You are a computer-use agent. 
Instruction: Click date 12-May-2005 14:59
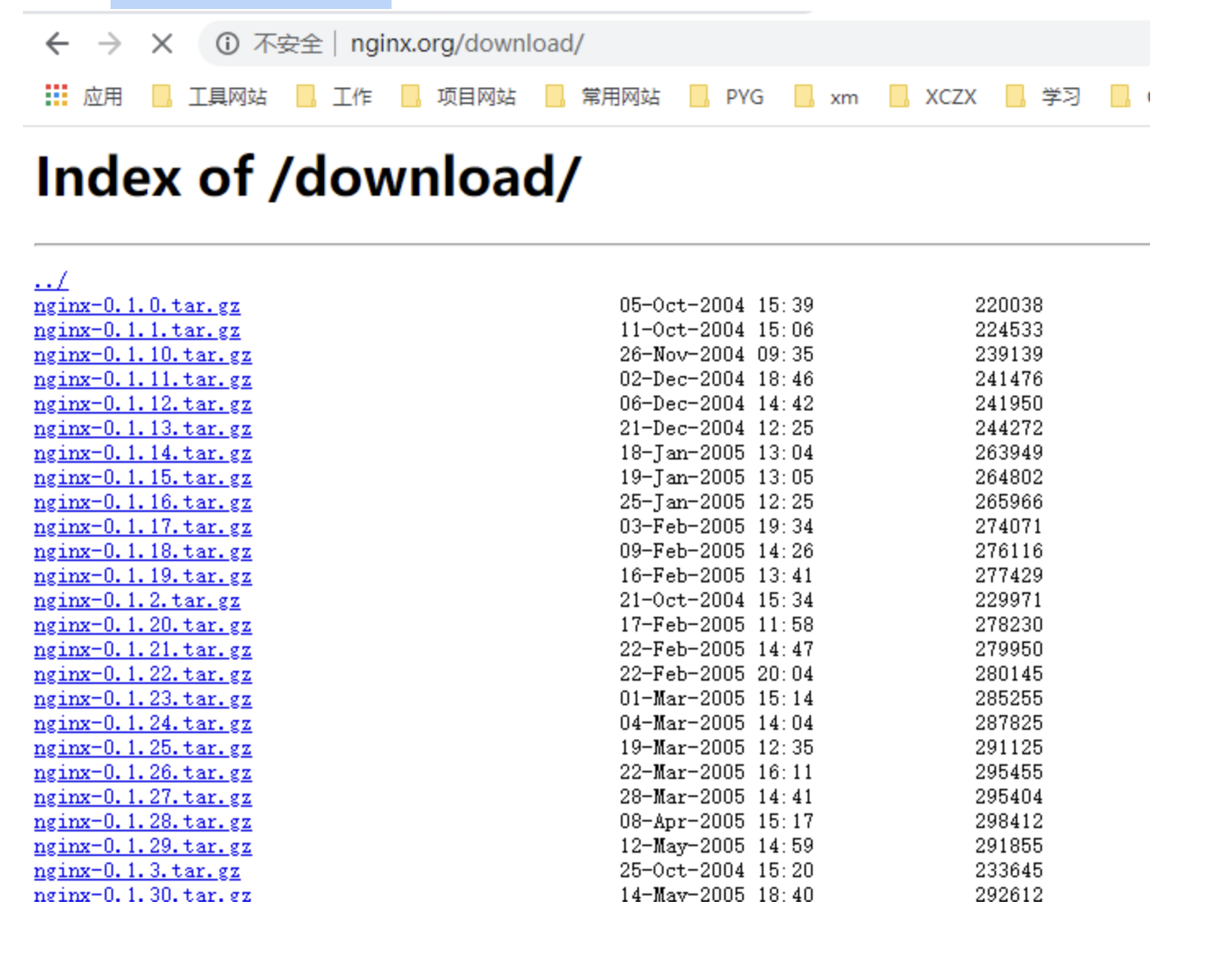click(717, 846)
